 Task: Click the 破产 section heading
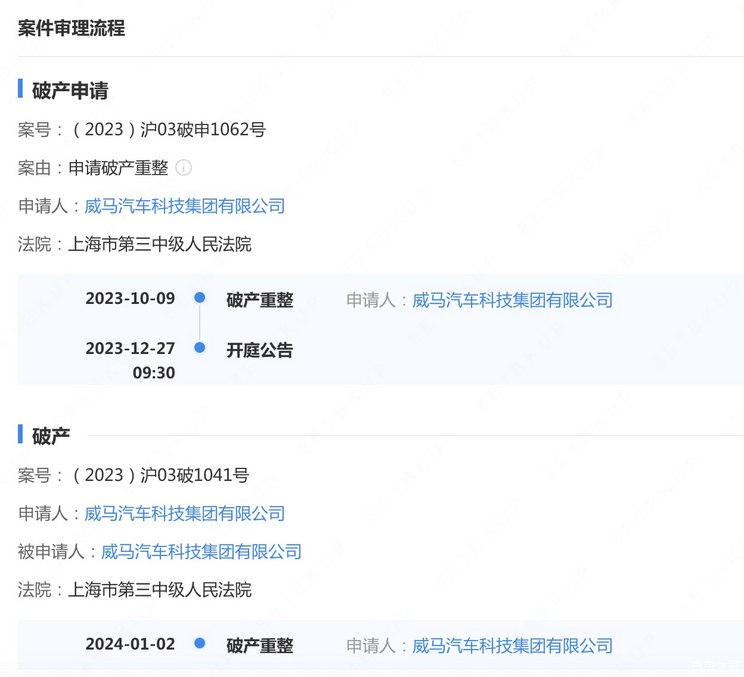[51, 436]
